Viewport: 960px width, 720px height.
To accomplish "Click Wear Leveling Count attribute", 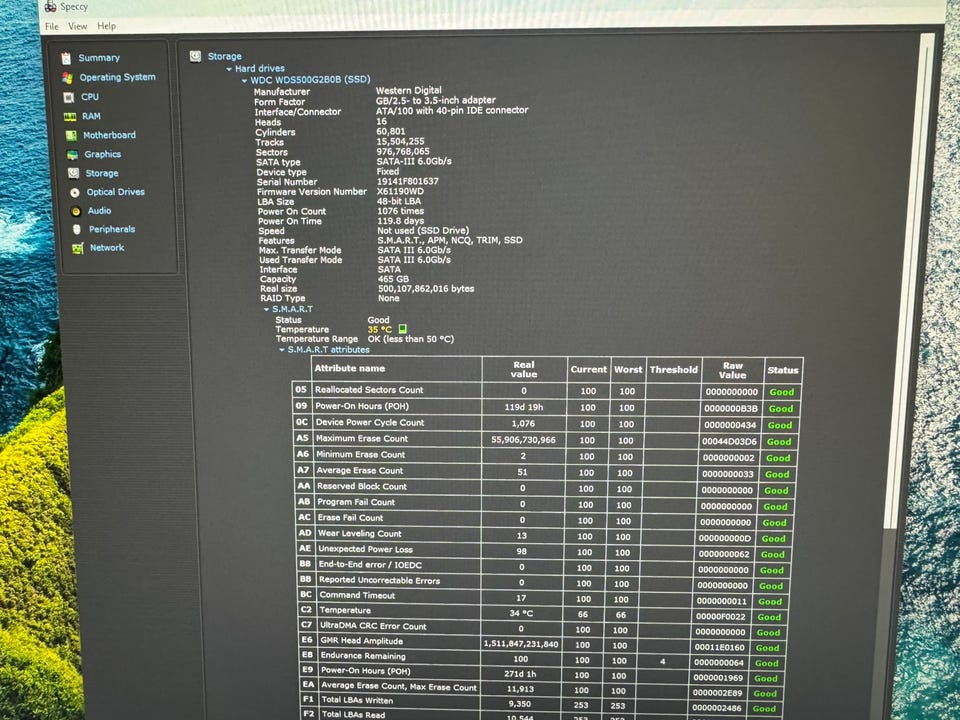I will tap(360, 533).
